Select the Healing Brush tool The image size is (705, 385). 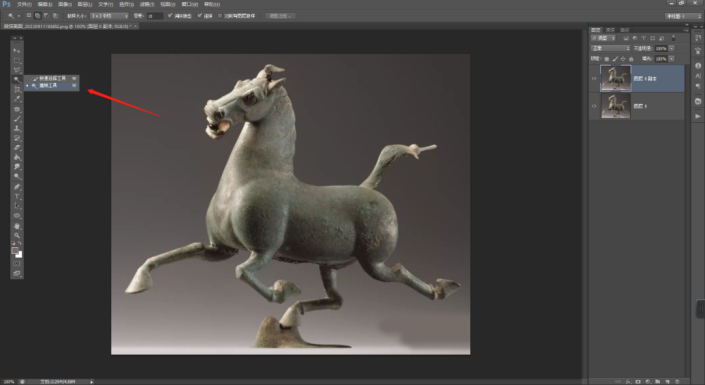coord(17,109)
